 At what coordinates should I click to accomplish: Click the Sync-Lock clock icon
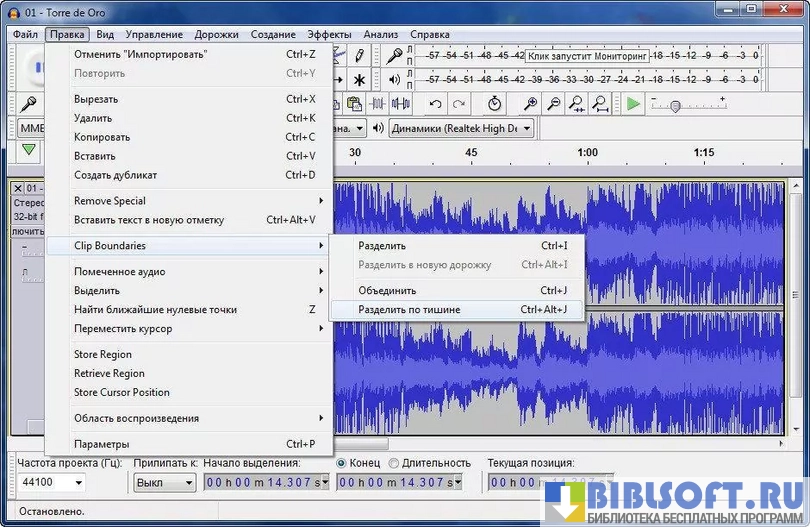pyautogui.click(x=495, y=104)
